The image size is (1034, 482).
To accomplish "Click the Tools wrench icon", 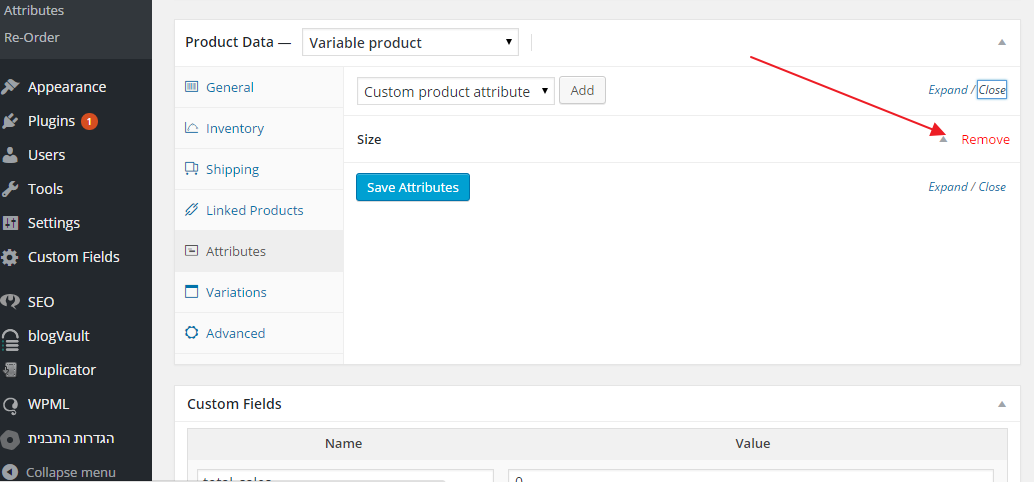I will [x=11, y=189].
